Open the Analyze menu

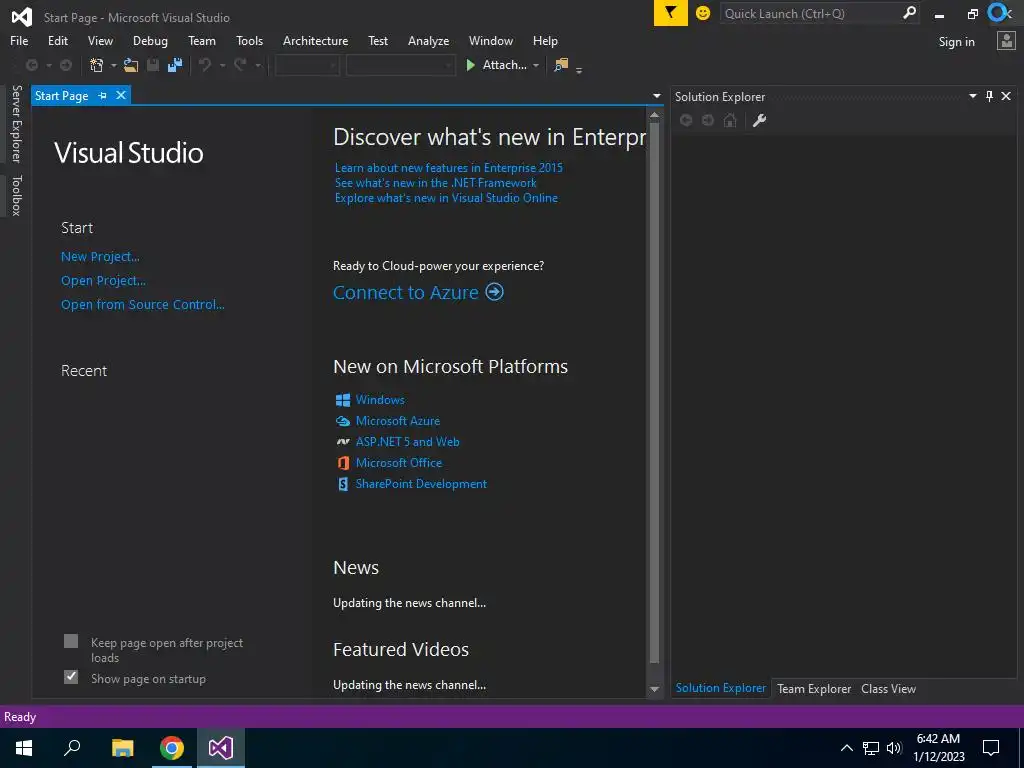[428, 40]
